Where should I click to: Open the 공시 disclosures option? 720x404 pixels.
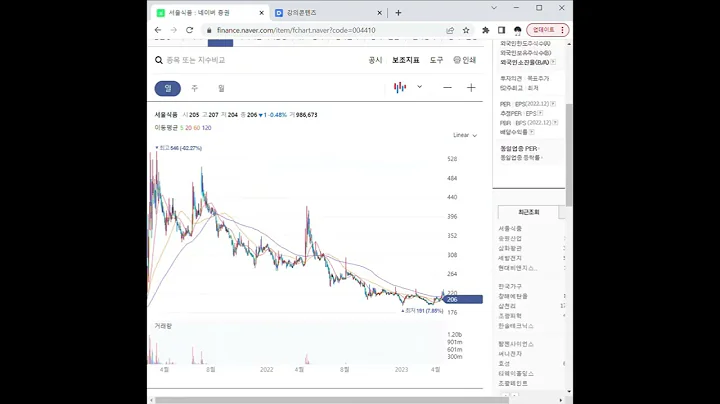(x=375, y=60)
